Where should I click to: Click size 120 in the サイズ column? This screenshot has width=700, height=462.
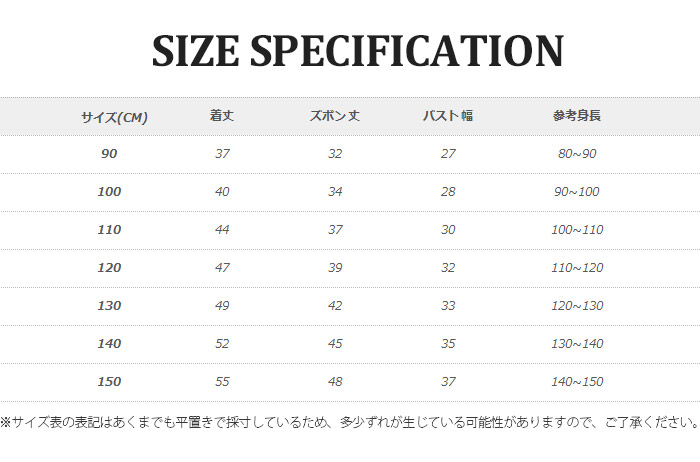pos(109,268)
